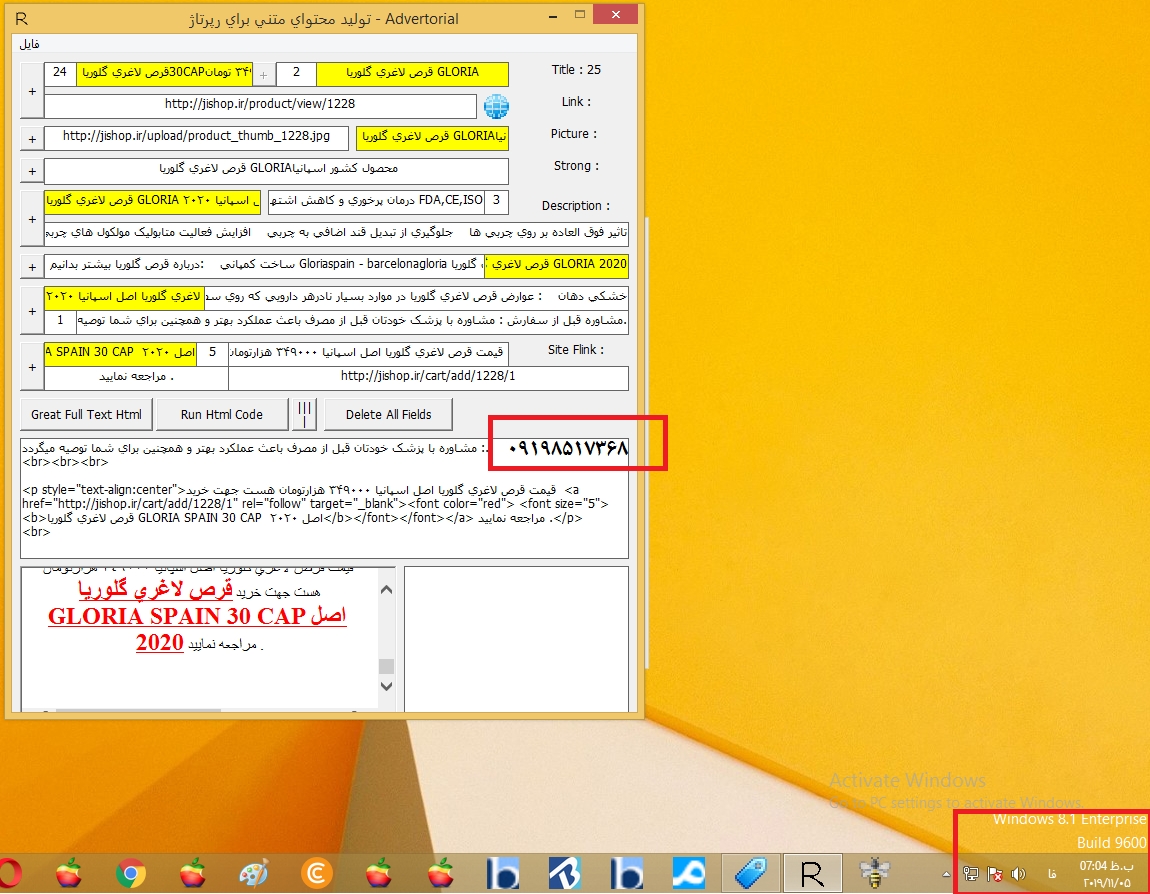
Task: Click the plus button on the Strong row
Action: coord(32,171)
